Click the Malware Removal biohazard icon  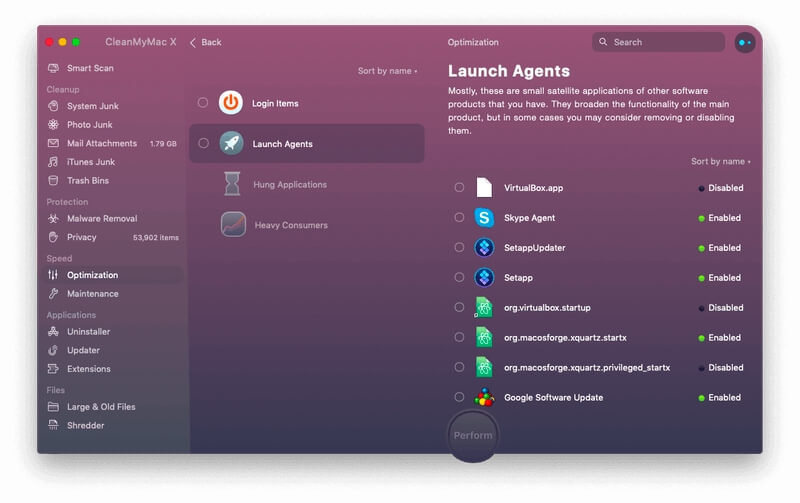[53, 218]
